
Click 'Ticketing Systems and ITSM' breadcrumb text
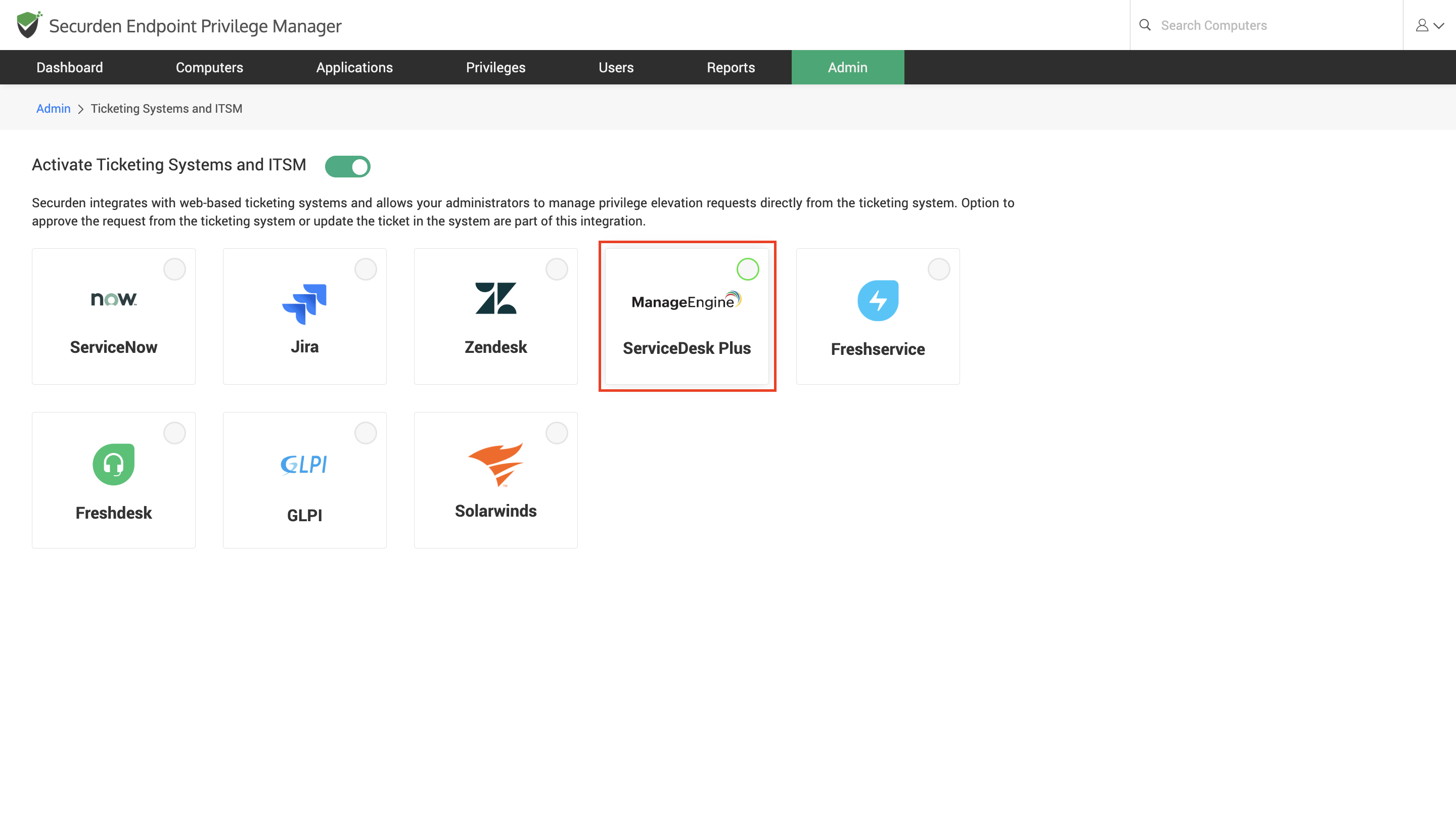[166, 109]
